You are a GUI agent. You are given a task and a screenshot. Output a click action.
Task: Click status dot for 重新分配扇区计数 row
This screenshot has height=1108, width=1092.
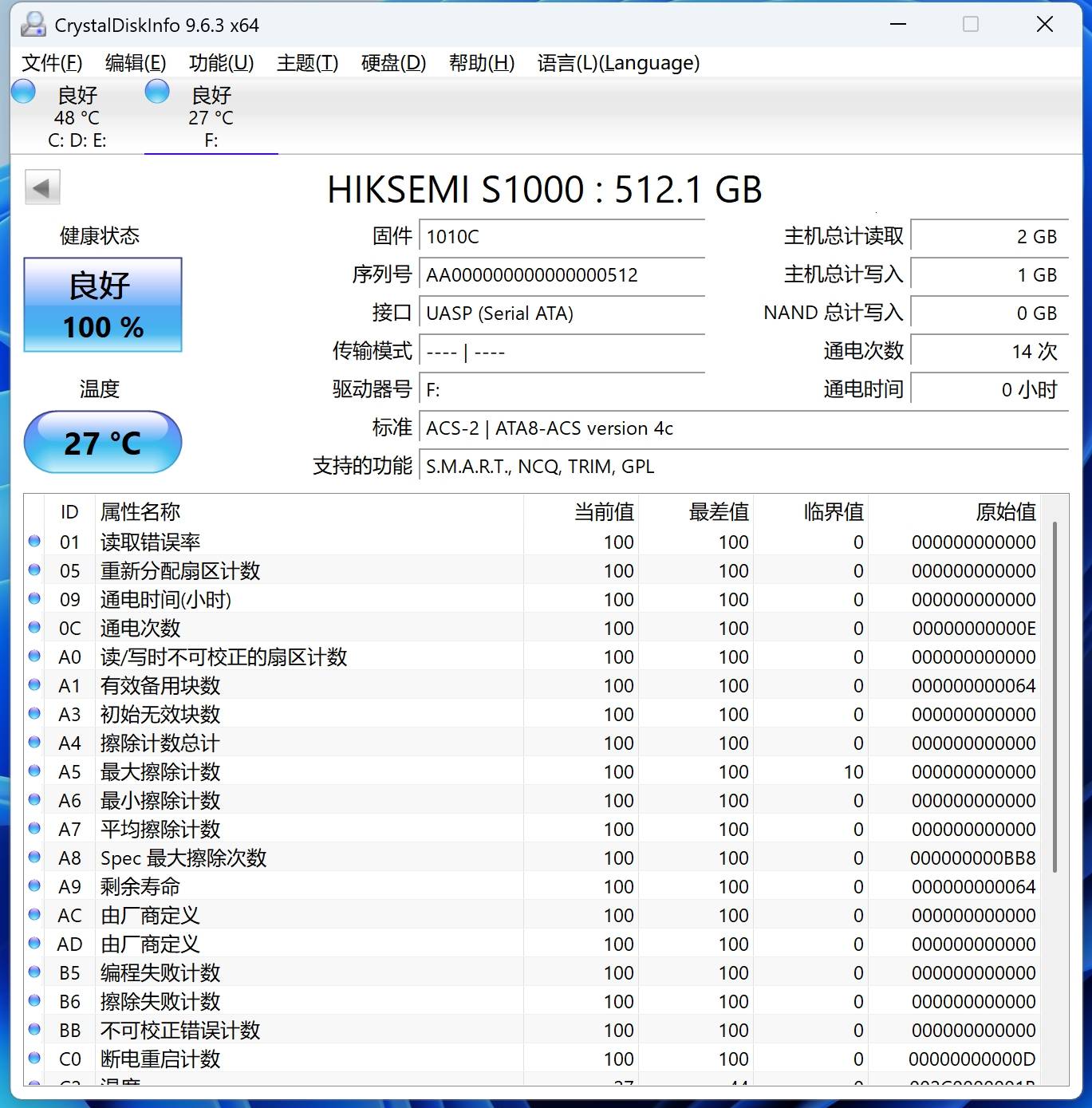coord(34,570)
